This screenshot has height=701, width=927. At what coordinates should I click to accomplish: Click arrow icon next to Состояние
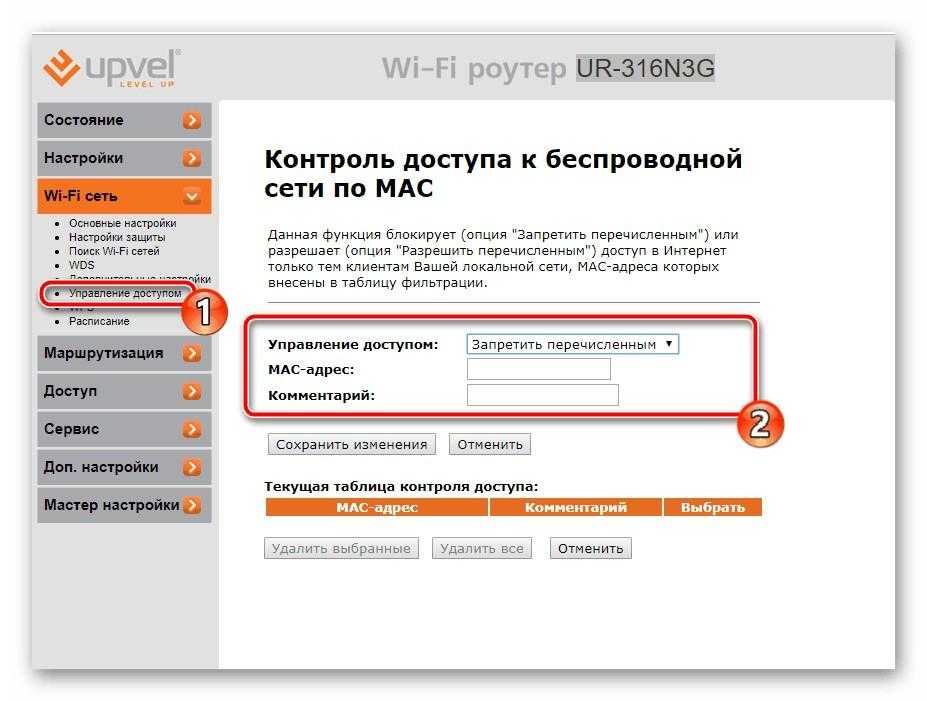point(192,121)
